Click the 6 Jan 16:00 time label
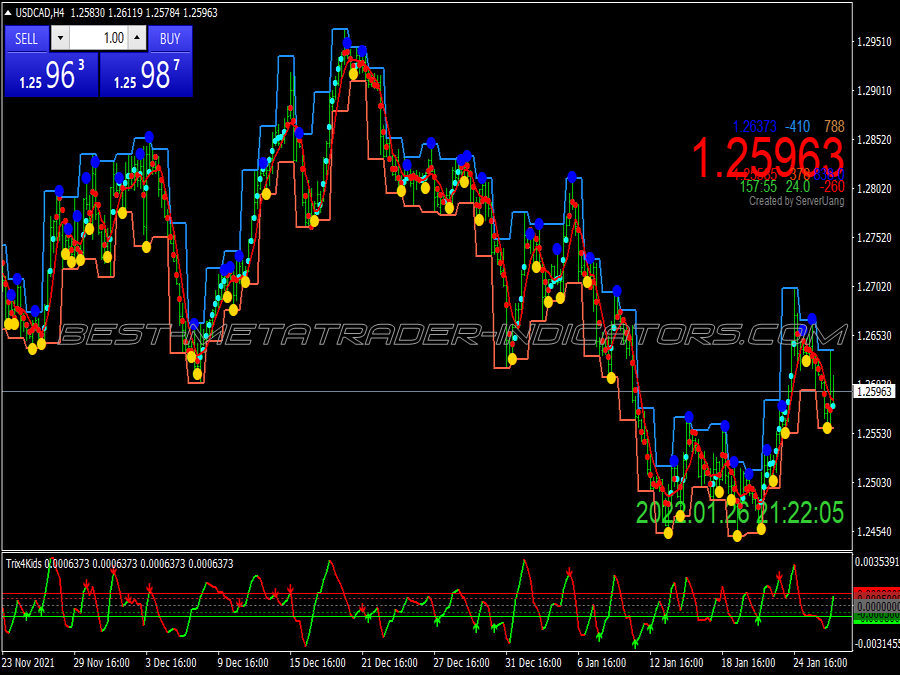The image size is (900, 675). click(x=602, y=662)
